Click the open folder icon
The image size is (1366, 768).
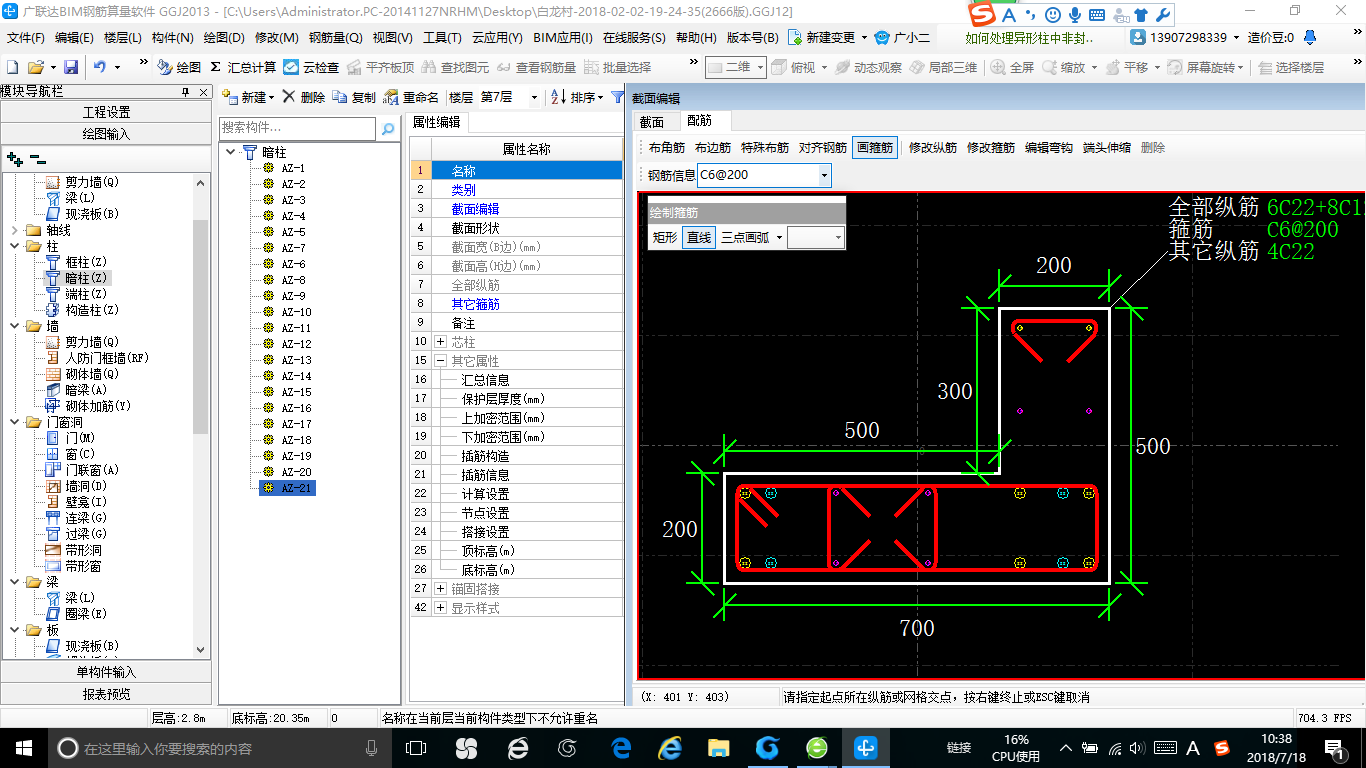[x=35, y=67]
